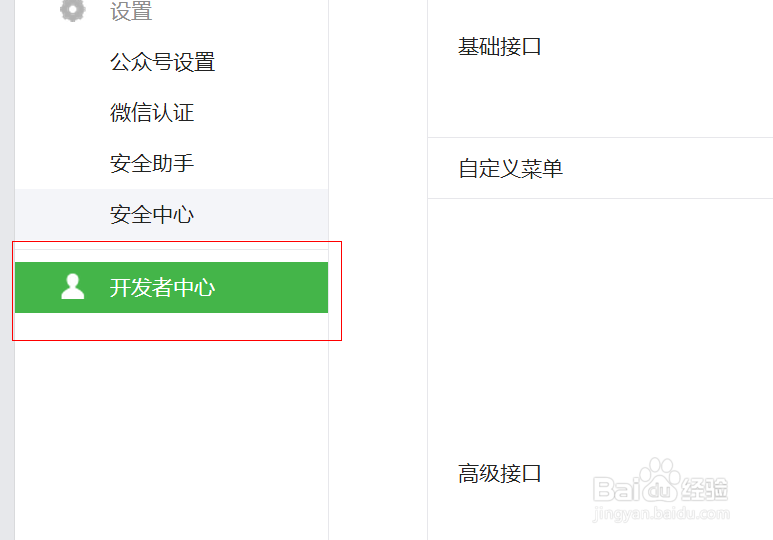Viewport: 773px width, 540px height.
Task: Click the gear icon beside 设置
Action: pos(72,10)
